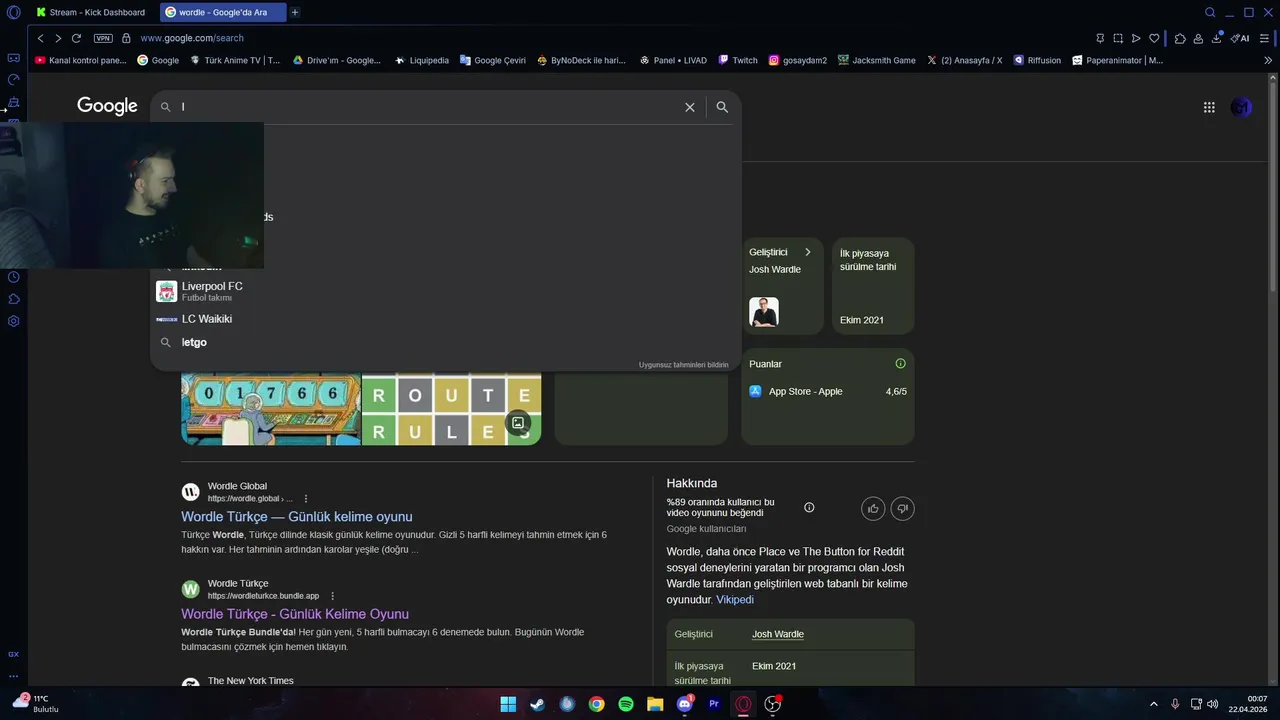Open Wordle Türkçe - Günlük Kelime Oyunu result

coord(295,614)
